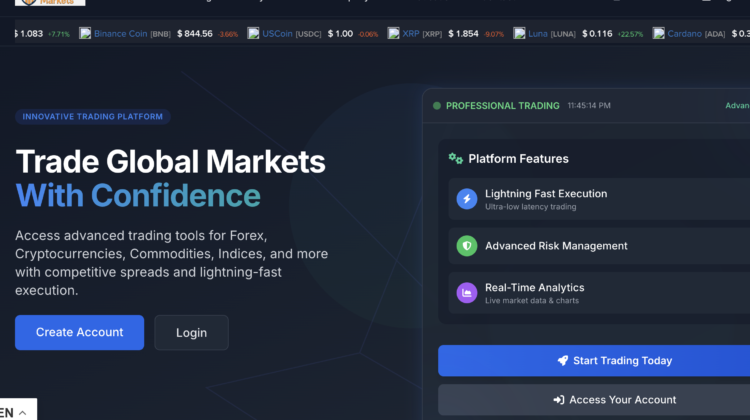This screenshot has height=420, width=750.
Task: Open Binance Coin ticker link
Action: pos(121,34)
